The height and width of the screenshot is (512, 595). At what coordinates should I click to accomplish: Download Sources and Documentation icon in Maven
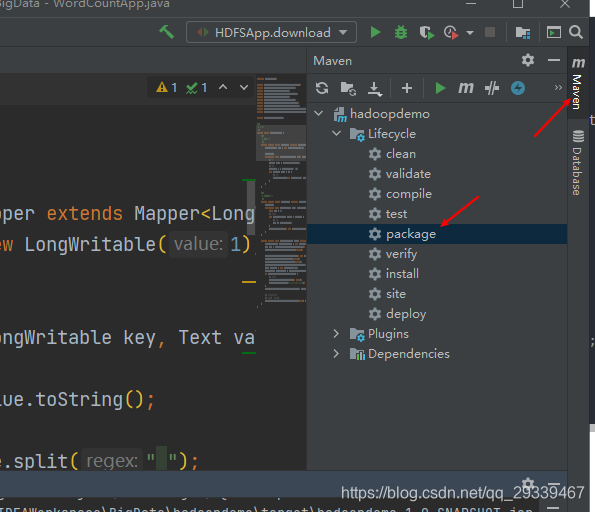point(375,88)
